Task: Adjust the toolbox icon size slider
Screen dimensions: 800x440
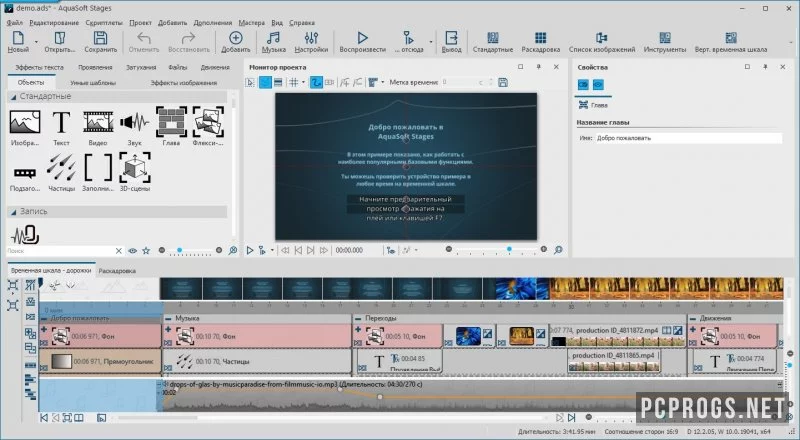Action: (190, 250)
